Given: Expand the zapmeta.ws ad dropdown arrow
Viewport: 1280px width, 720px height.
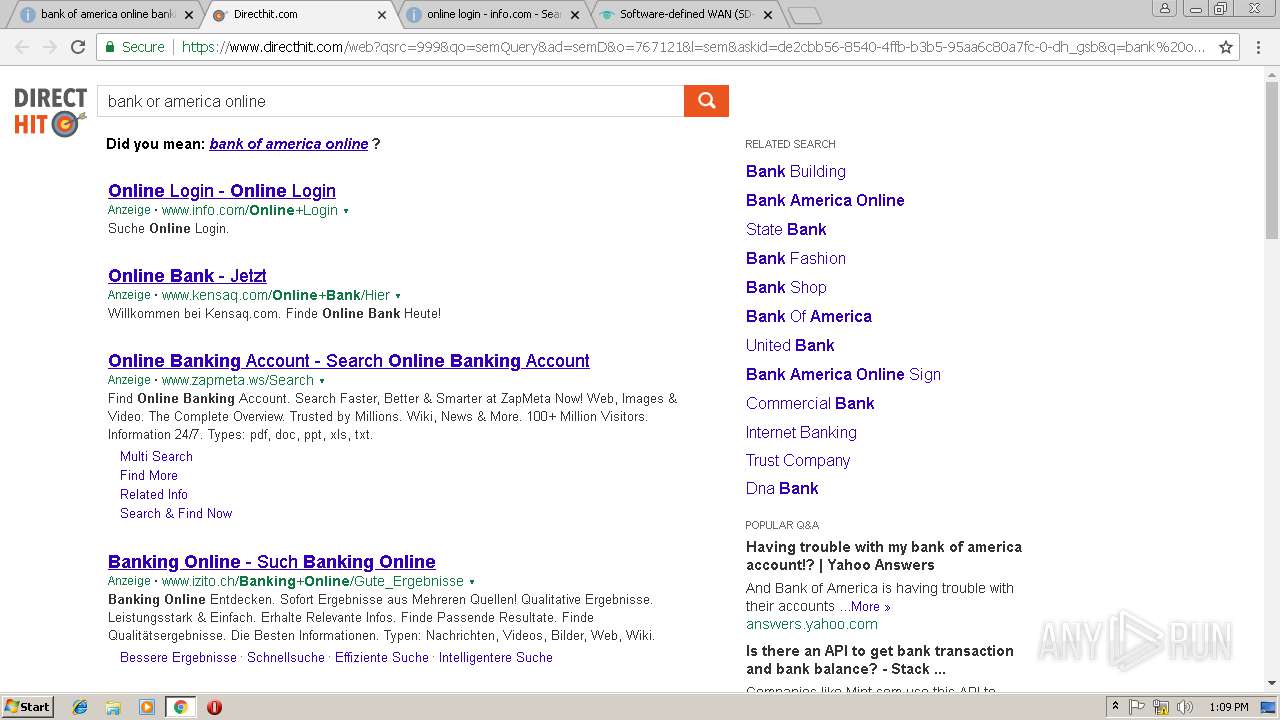Looking at the screenshot, I should click(x=322, y=381).
